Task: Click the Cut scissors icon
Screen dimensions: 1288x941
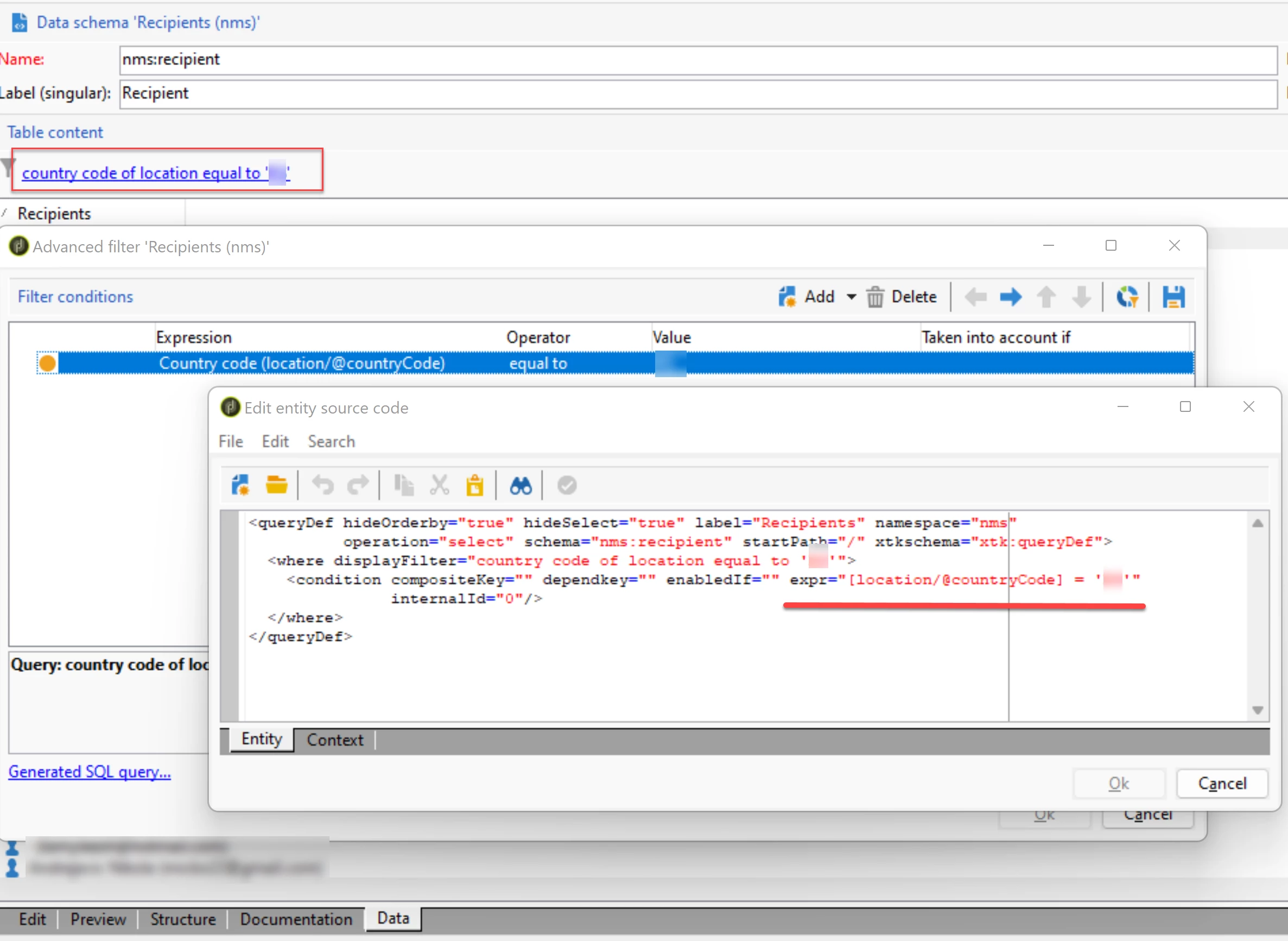Action: [439, 486]
